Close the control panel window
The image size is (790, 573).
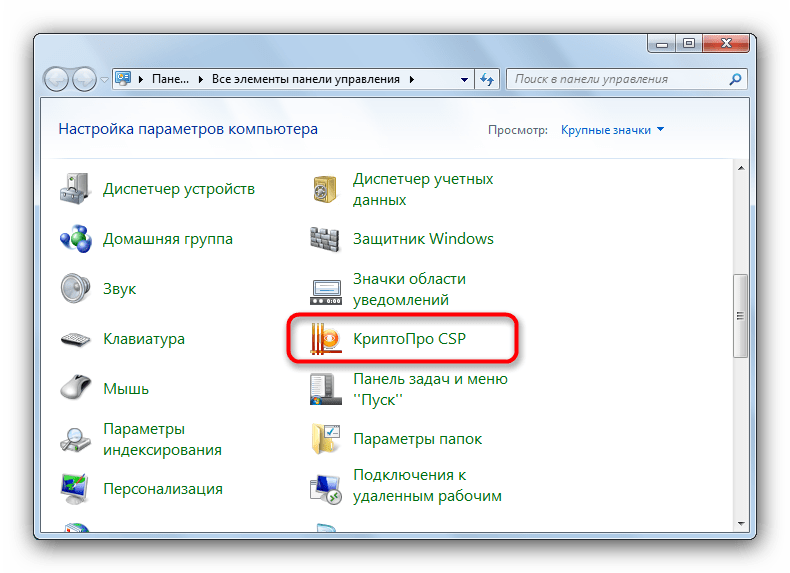(726, 44)
